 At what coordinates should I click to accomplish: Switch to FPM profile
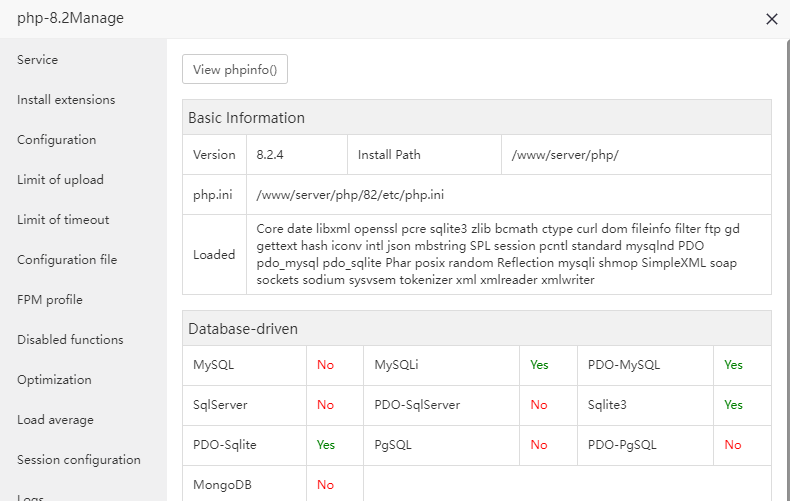coord(50,300)
